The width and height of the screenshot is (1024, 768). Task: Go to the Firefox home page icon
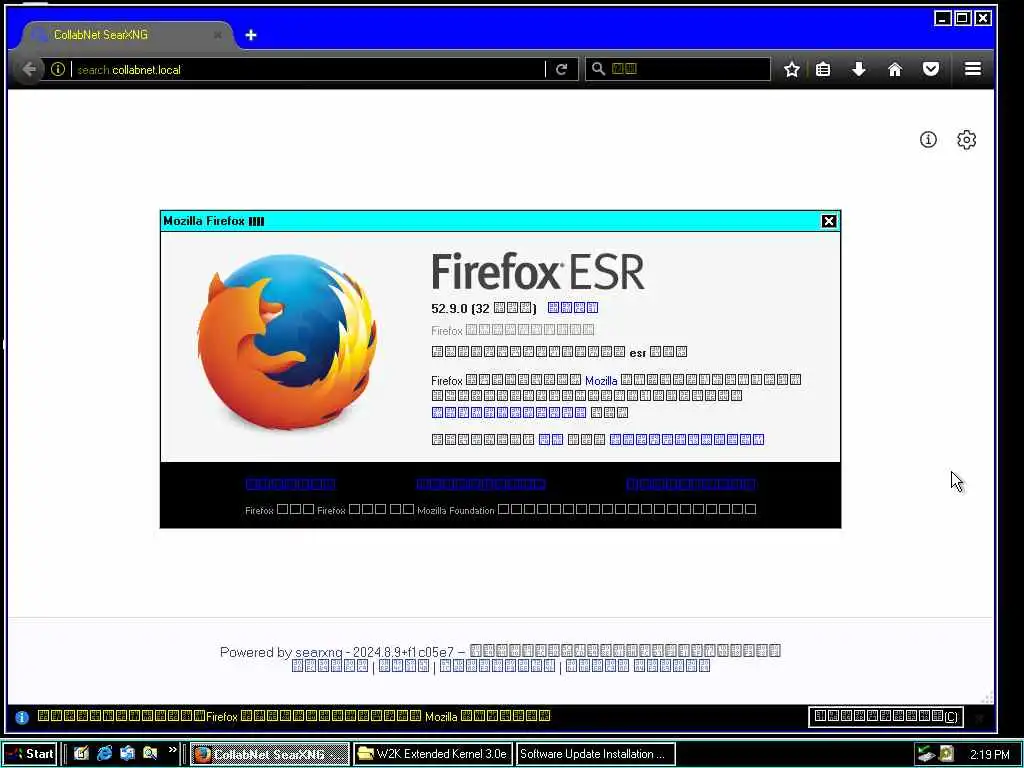[895, 69]
